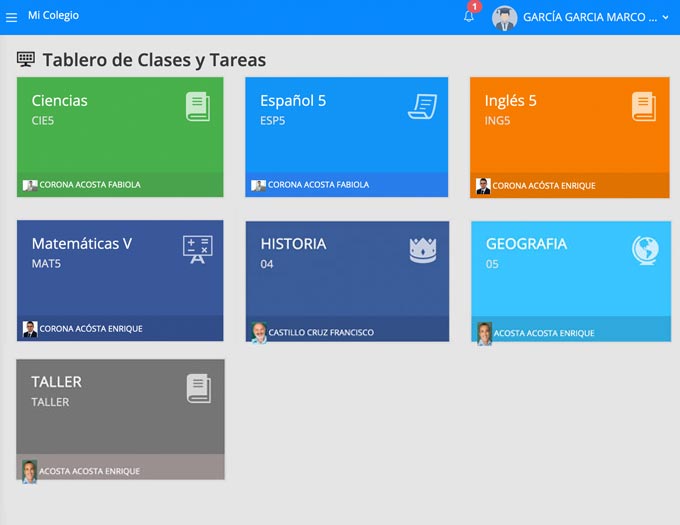The height and width of the screenshot is (525, 680).
Task: Click teacher photo on Ciencias card
Action: click(30, 186)
